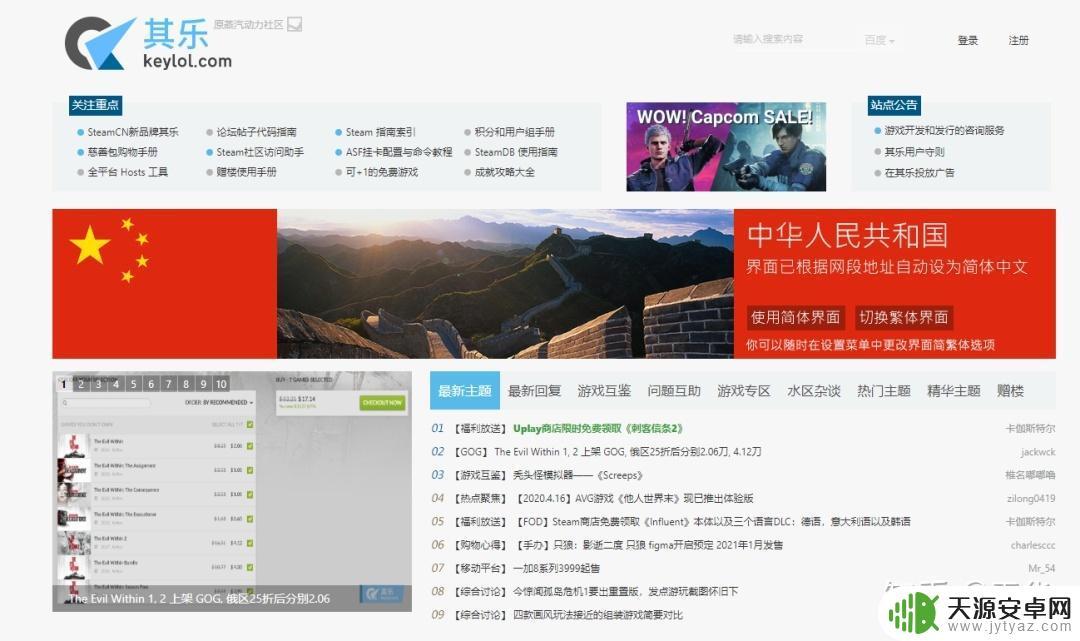This screenshot has width=1080, height=641.
Task: Switch to 最新主题 tab
Action: point(464,391)
